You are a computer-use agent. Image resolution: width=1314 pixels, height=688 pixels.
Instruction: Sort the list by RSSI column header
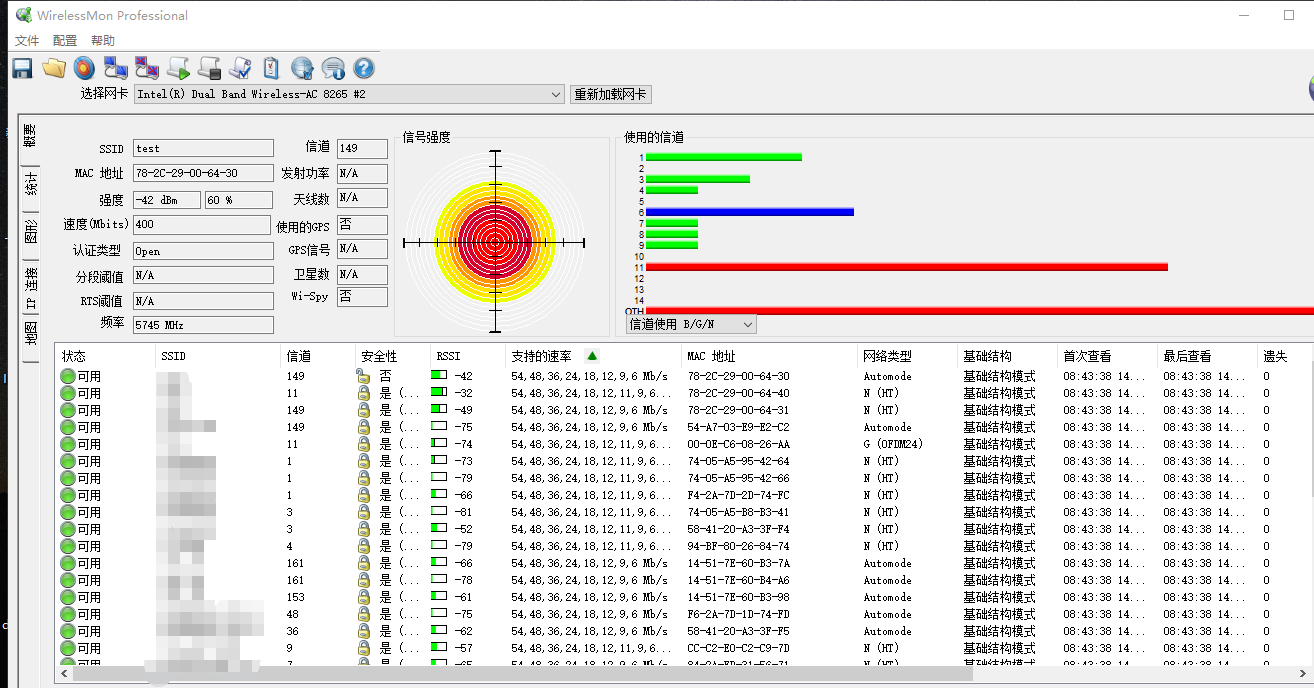point(447,356)
